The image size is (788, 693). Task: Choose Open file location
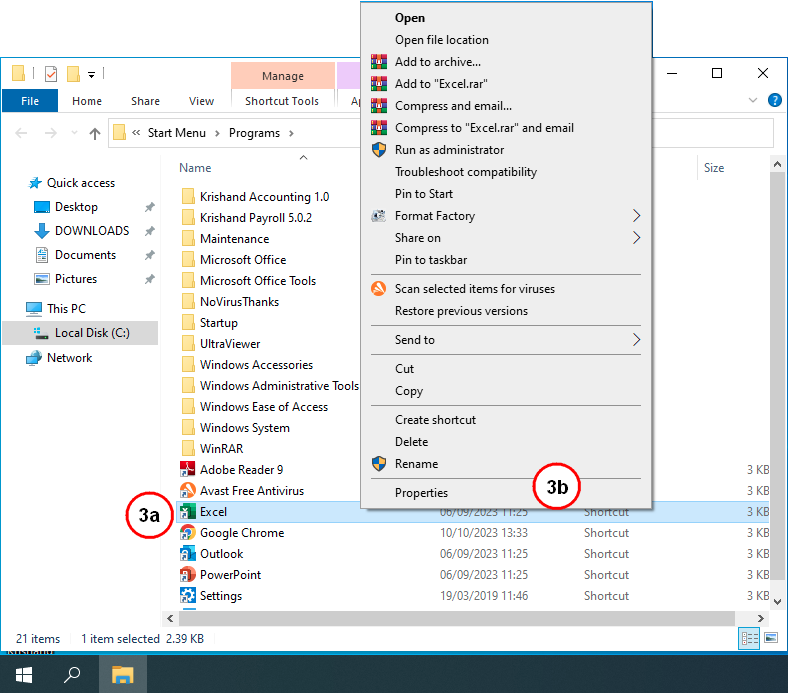click(506, 40)
